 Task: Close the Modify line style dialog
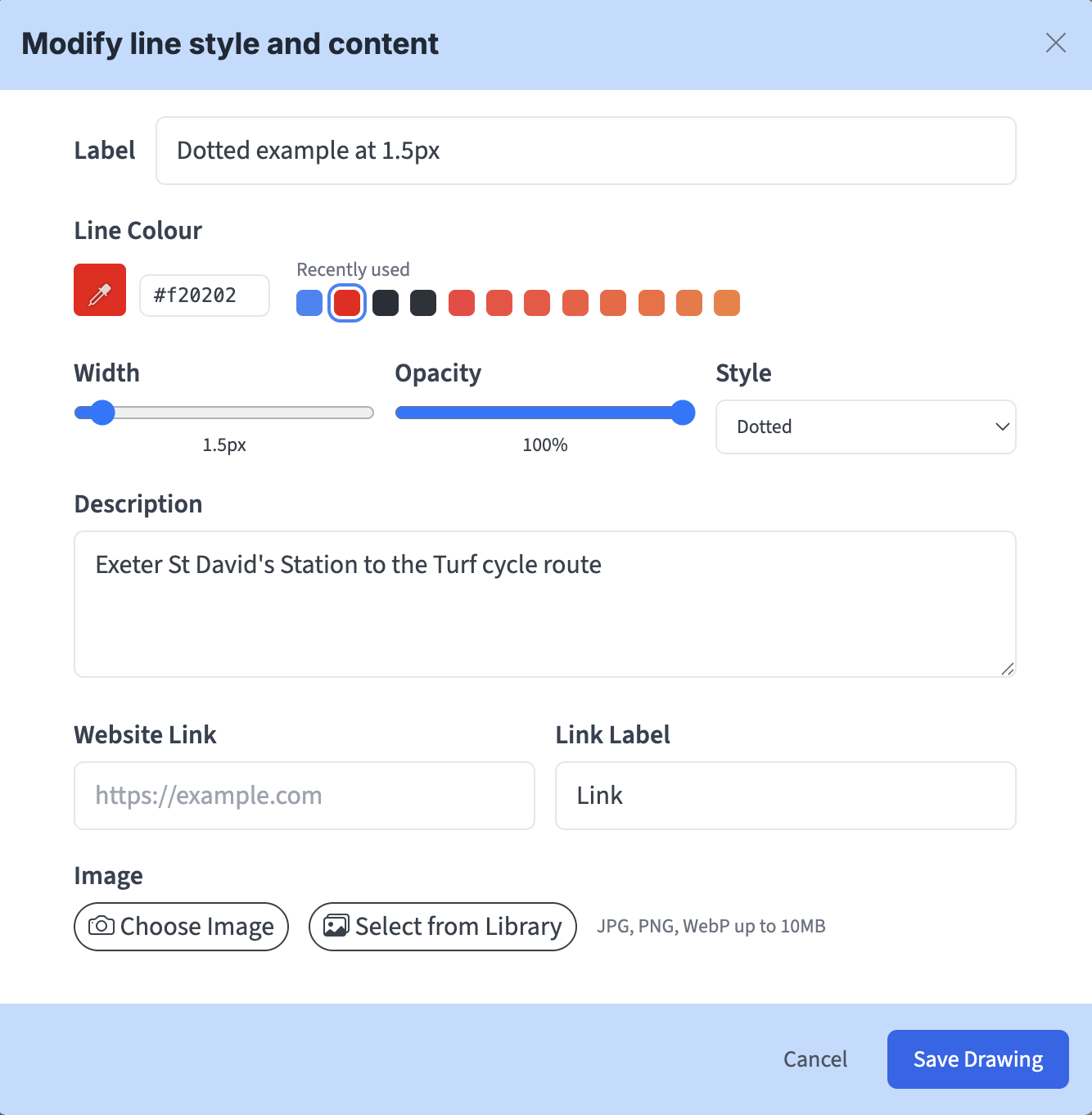click(1055, 43)
